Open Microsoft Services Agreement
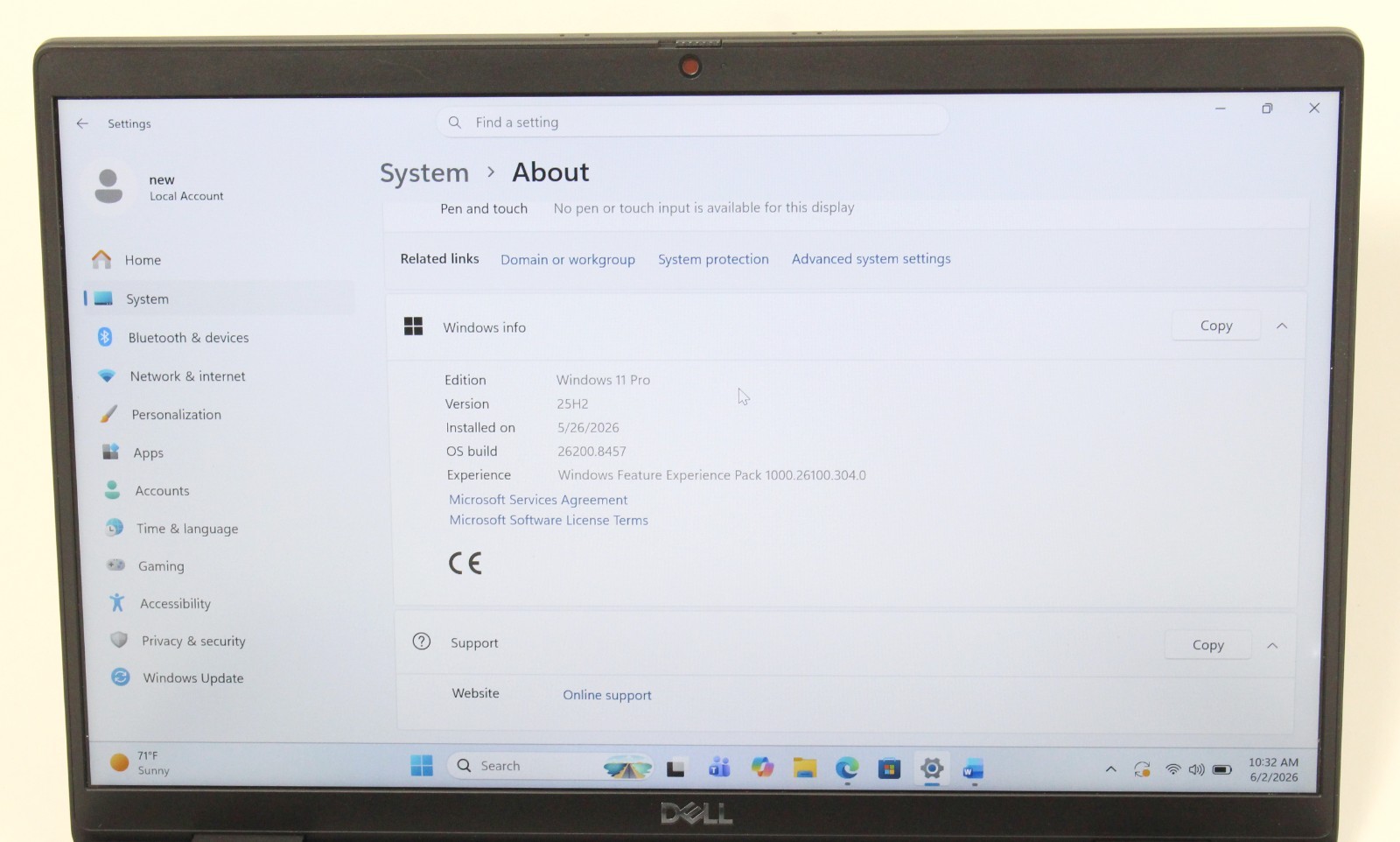This screenshot has height=842, width=1400. (538, 500)
